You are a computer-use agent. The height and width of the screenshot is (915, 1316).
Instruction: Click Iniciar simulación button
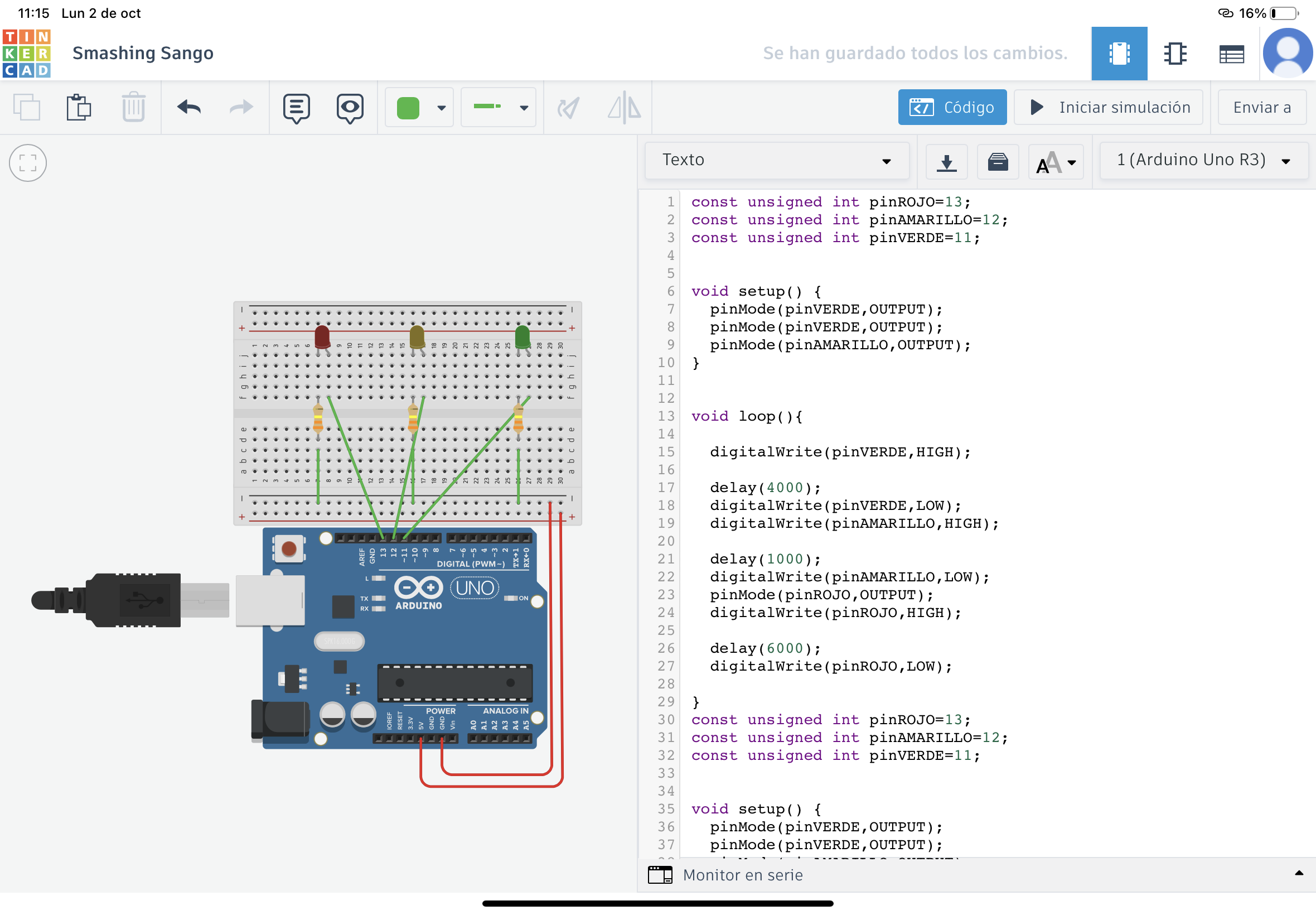tap(1108, 107)
